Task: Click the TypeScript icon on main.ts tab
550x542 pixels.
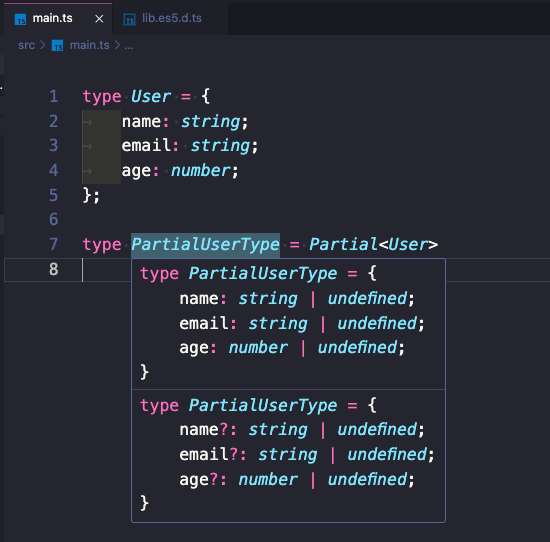Action: pyautogui.click(x=20, y=19)
